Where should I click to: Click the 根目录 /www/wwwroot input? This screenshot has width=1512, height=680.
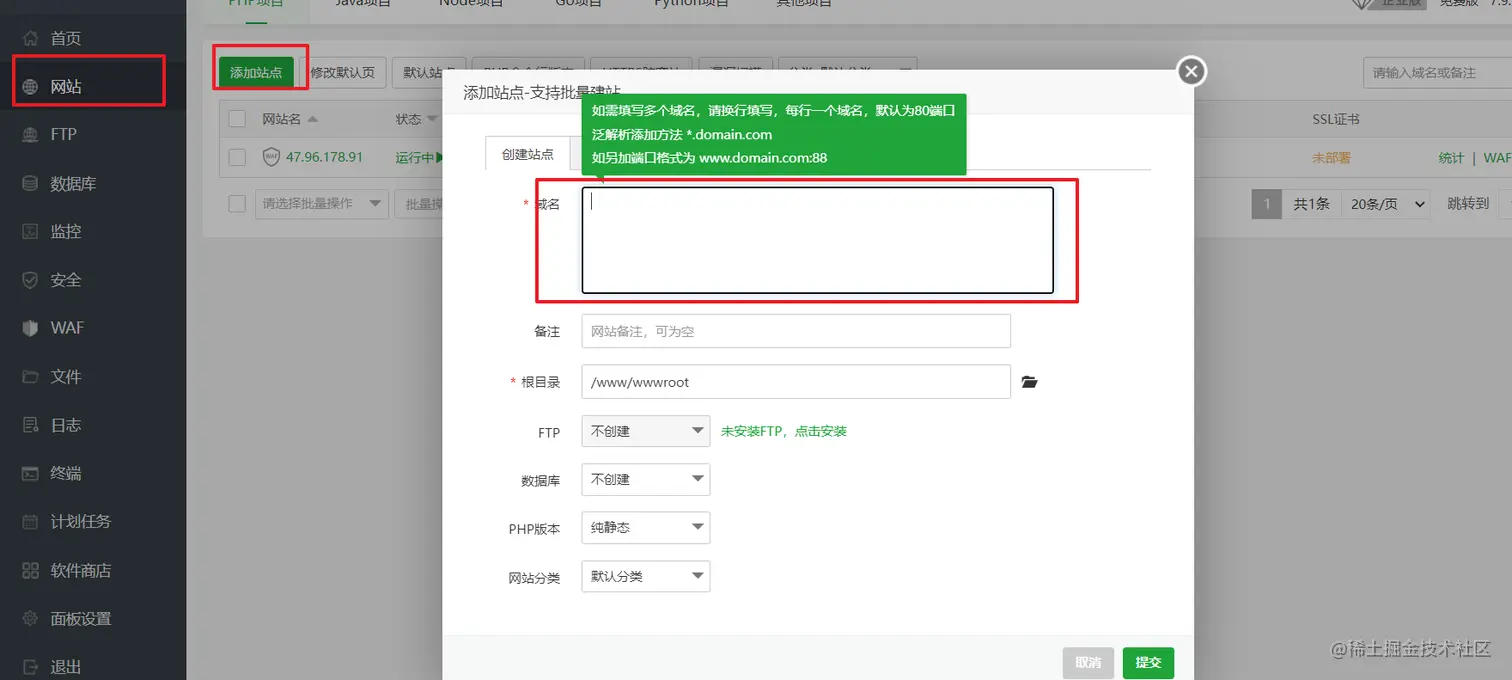coord(796,382)
